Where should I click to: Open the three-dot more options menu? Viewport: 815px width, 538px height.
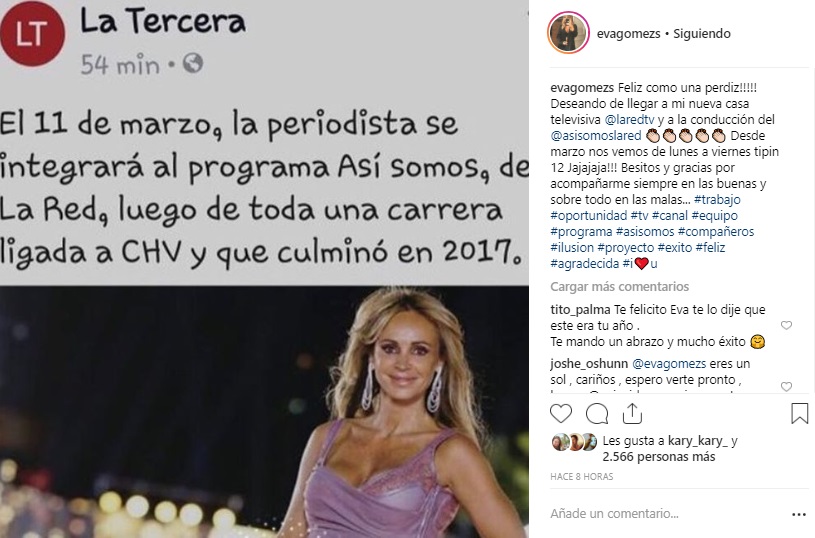click(799, 515)
